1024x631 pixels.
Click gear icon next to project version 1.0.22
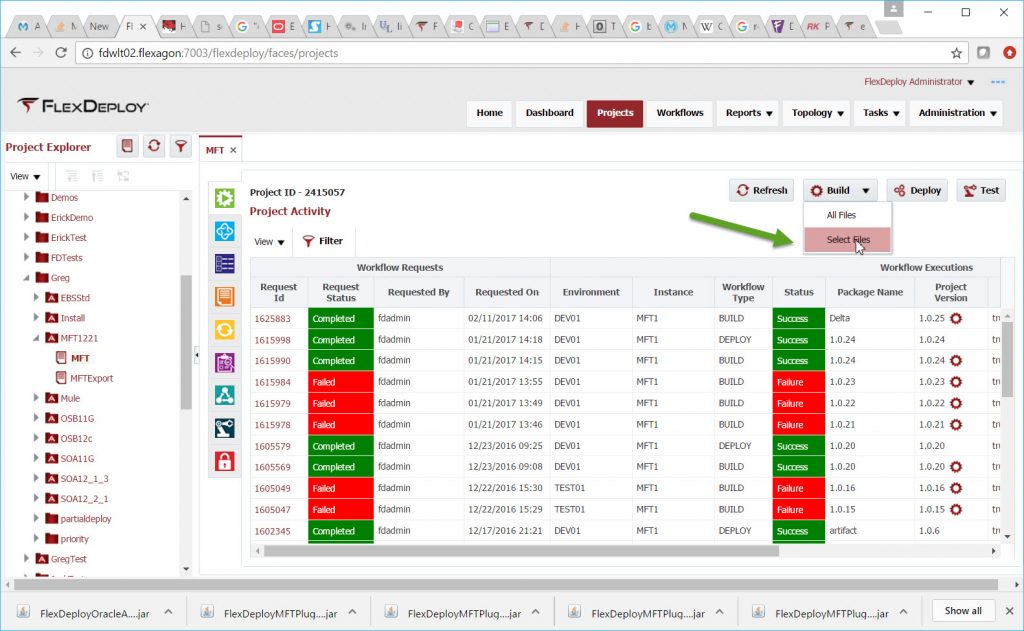(x=956, y=403)
